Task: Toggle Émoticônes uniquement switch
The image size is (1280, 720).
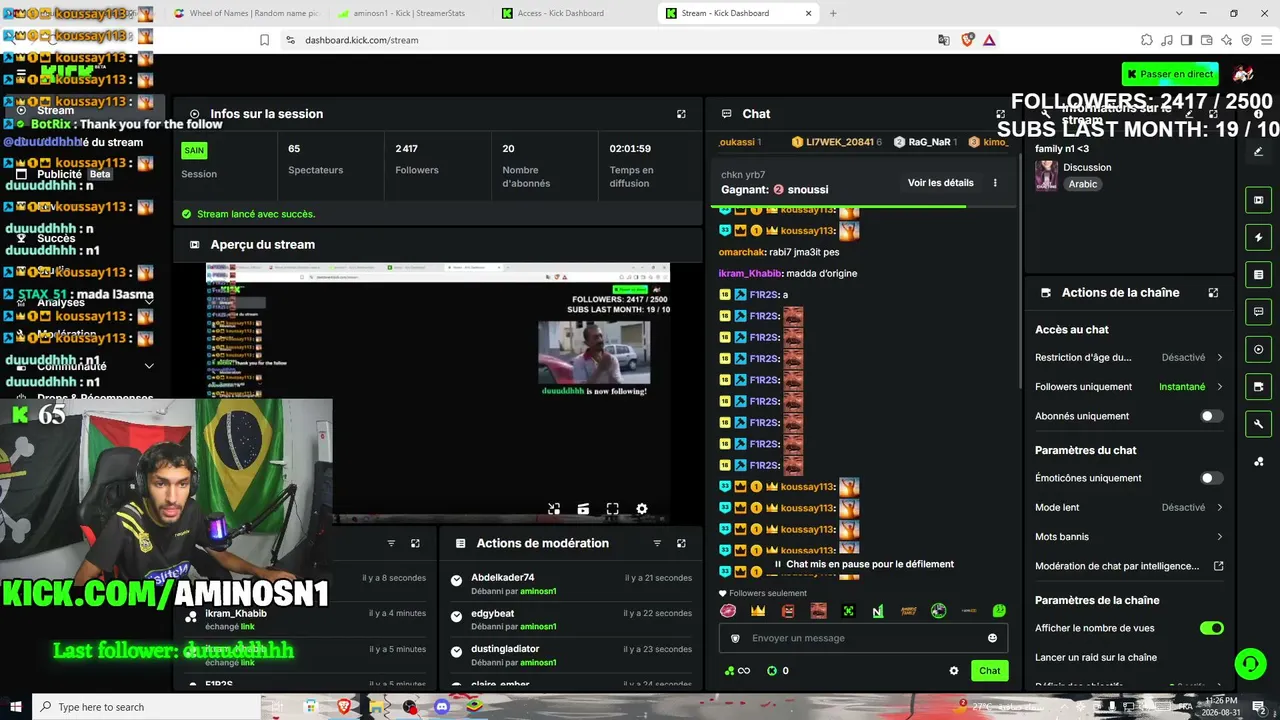Action: coord(1211,478)
